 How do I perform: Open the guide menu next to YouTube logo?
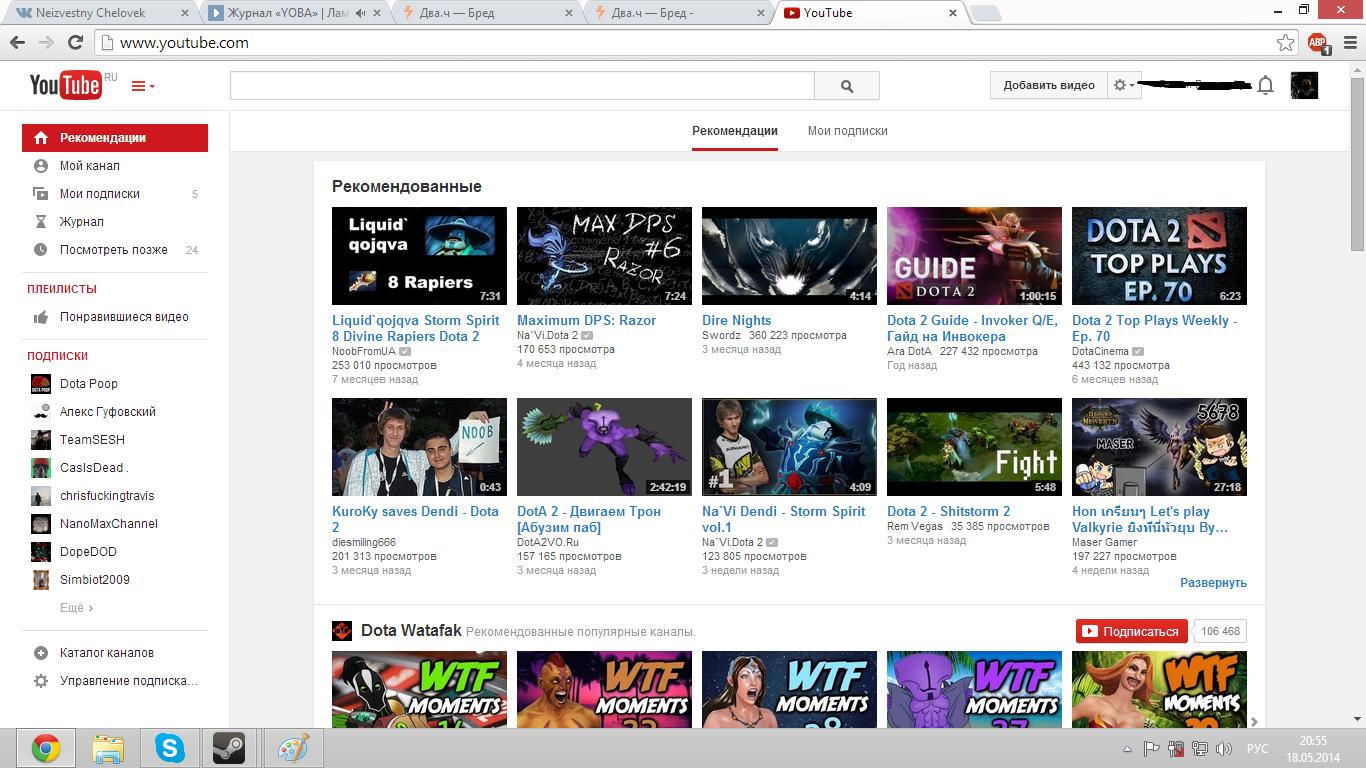tap(143, 86)
